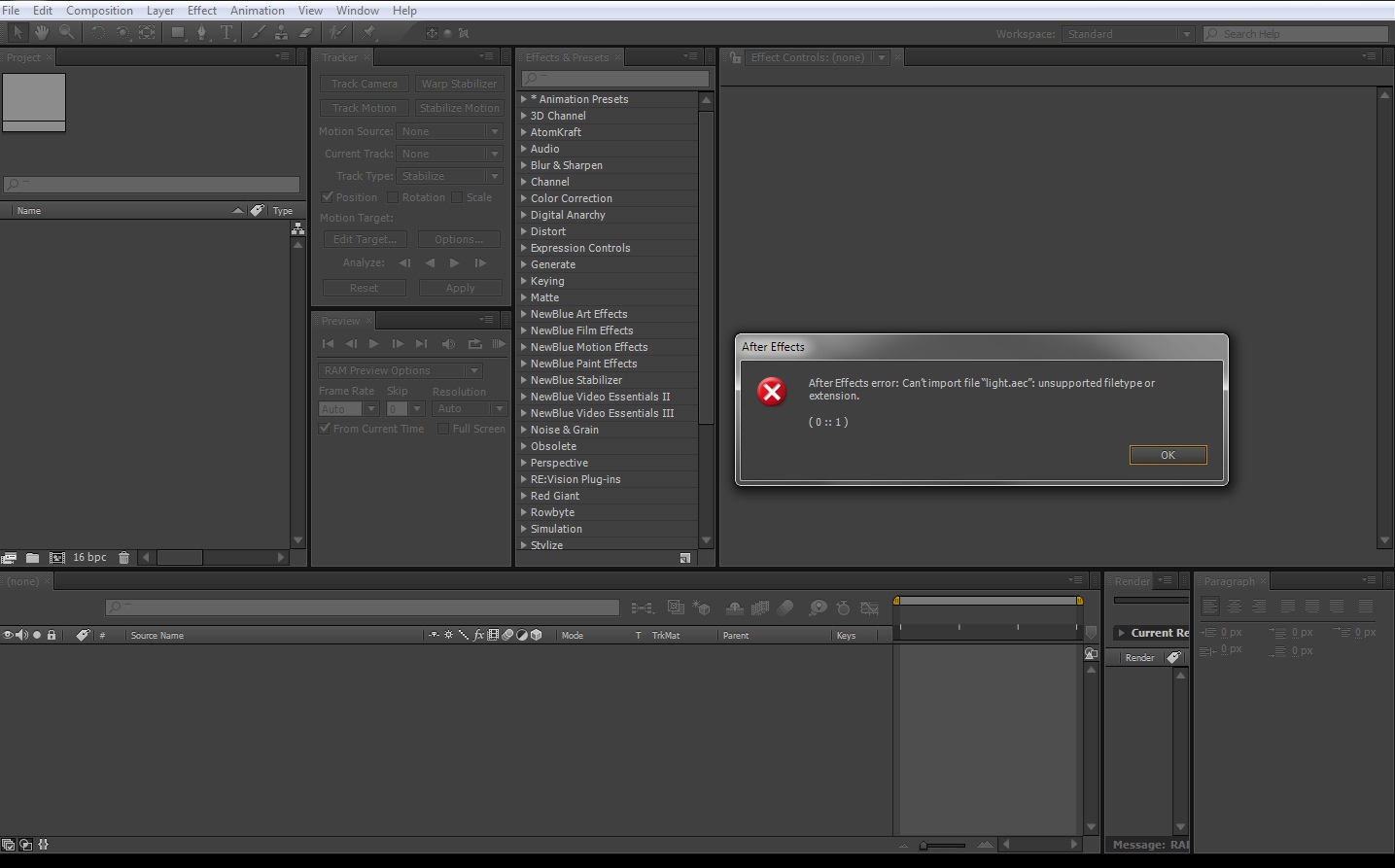Image resolution: width=1395 pixels, height=868 pixels.
Task: Toggle the Frame Blending icon in timeline
Action: tap(760, 608)
